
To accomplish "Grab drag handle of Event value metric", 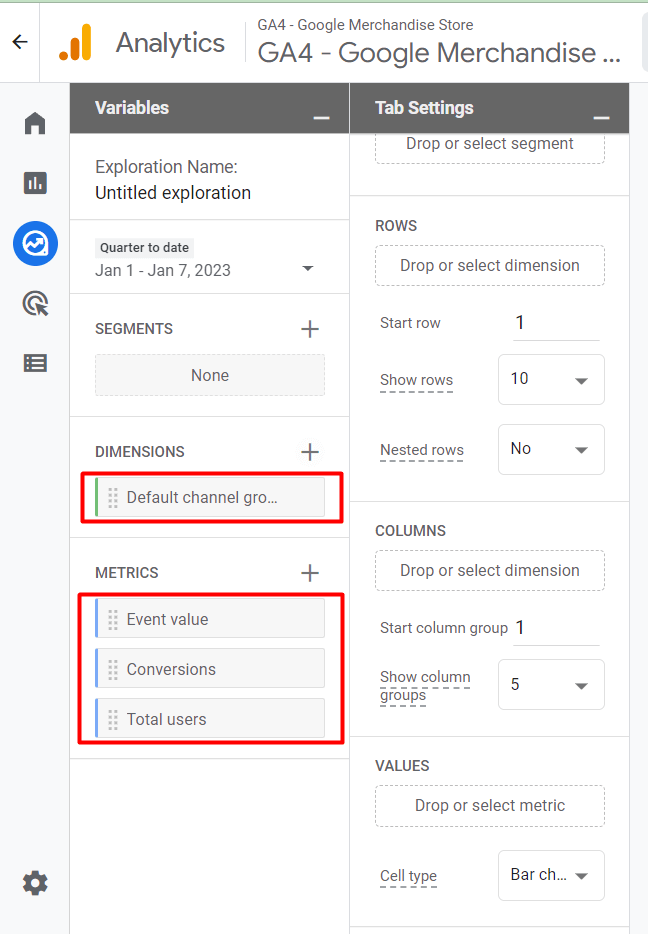I will click(x=113, y=619).
